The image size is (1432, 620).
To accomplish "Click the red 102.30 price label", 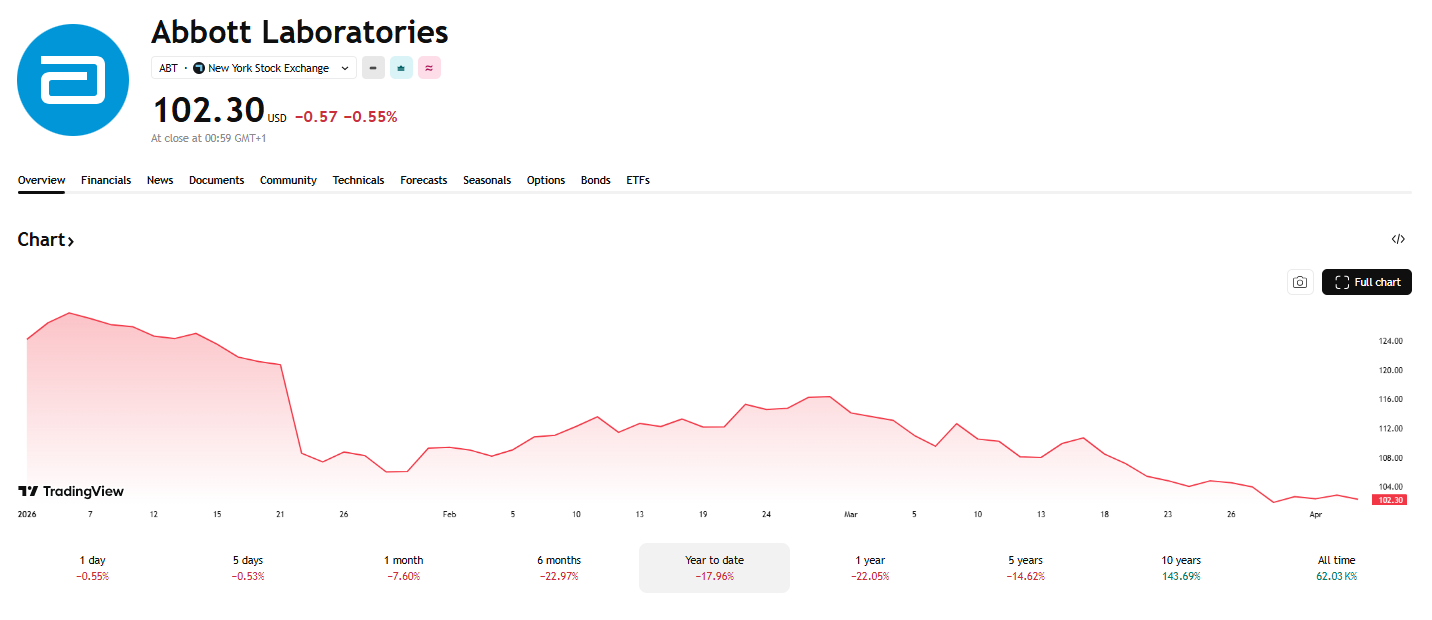I will (1391, 500).
